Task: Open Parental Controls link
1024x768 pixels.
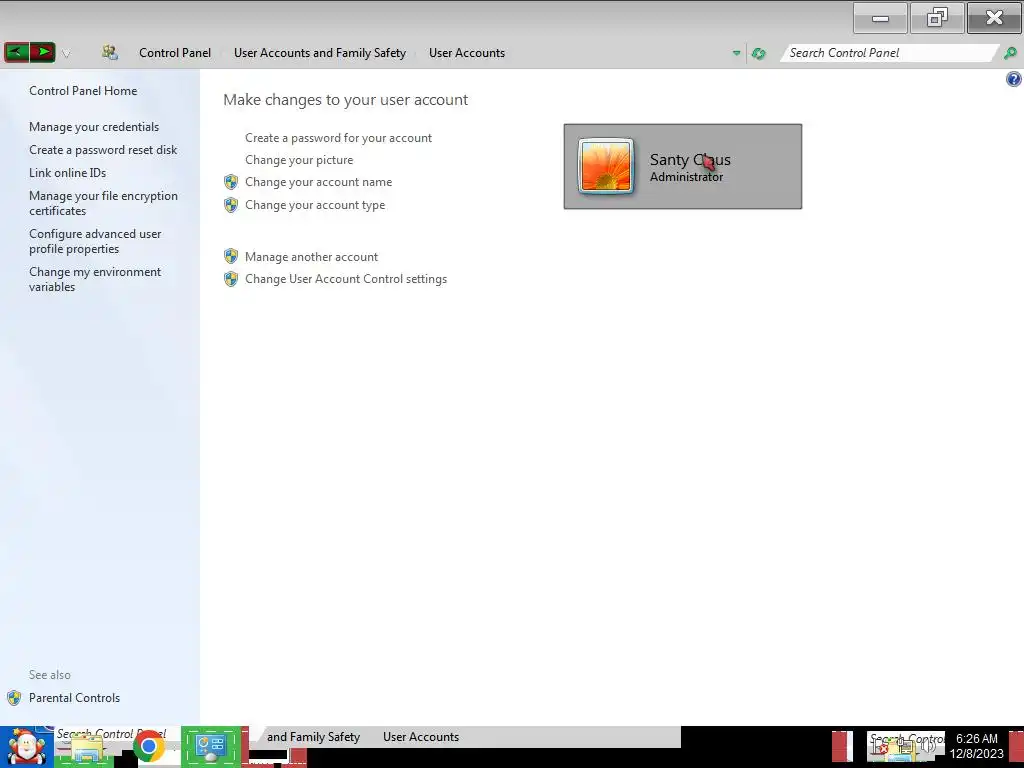Action: click(x=74, y=697)
